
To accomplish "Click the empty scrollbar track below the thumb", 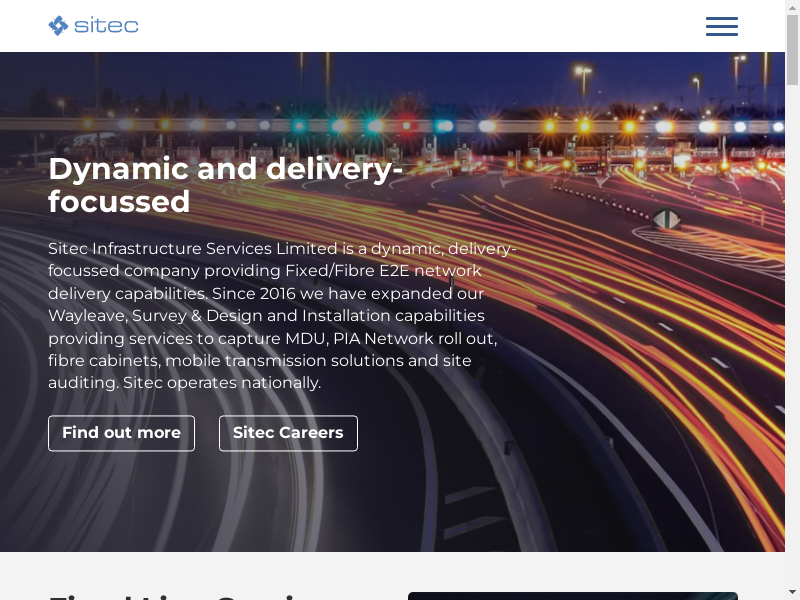I will coord(792,350).
